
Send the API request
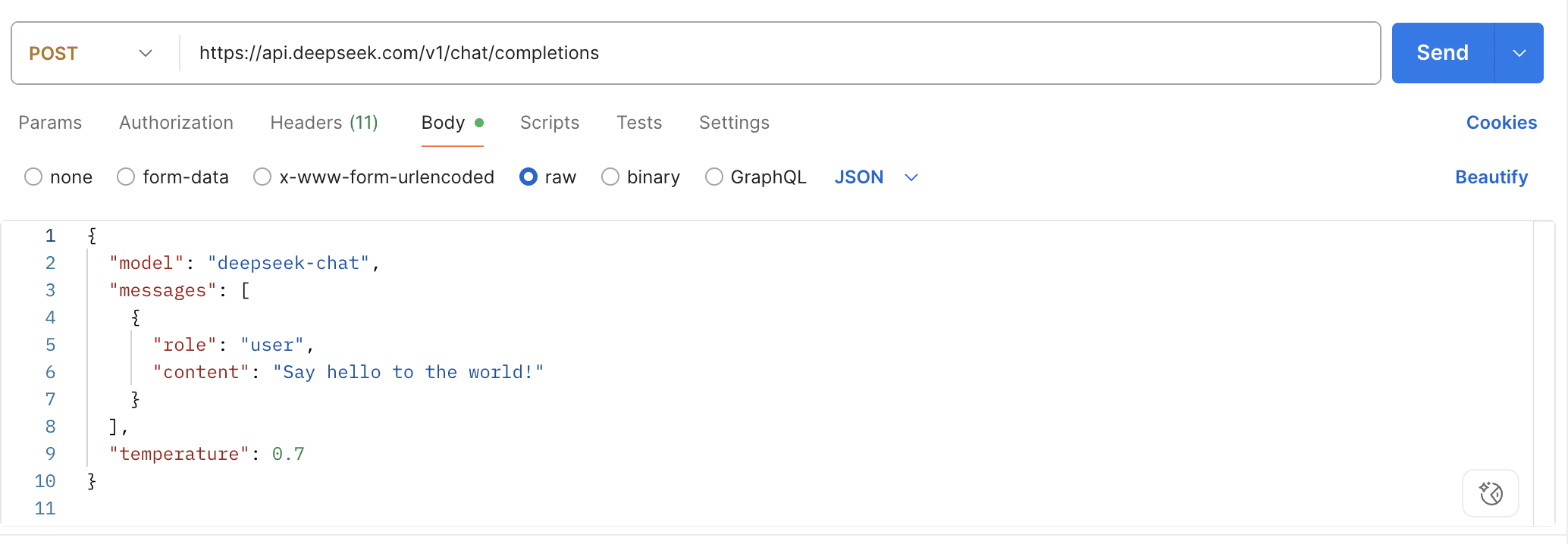click(1442, 53)
